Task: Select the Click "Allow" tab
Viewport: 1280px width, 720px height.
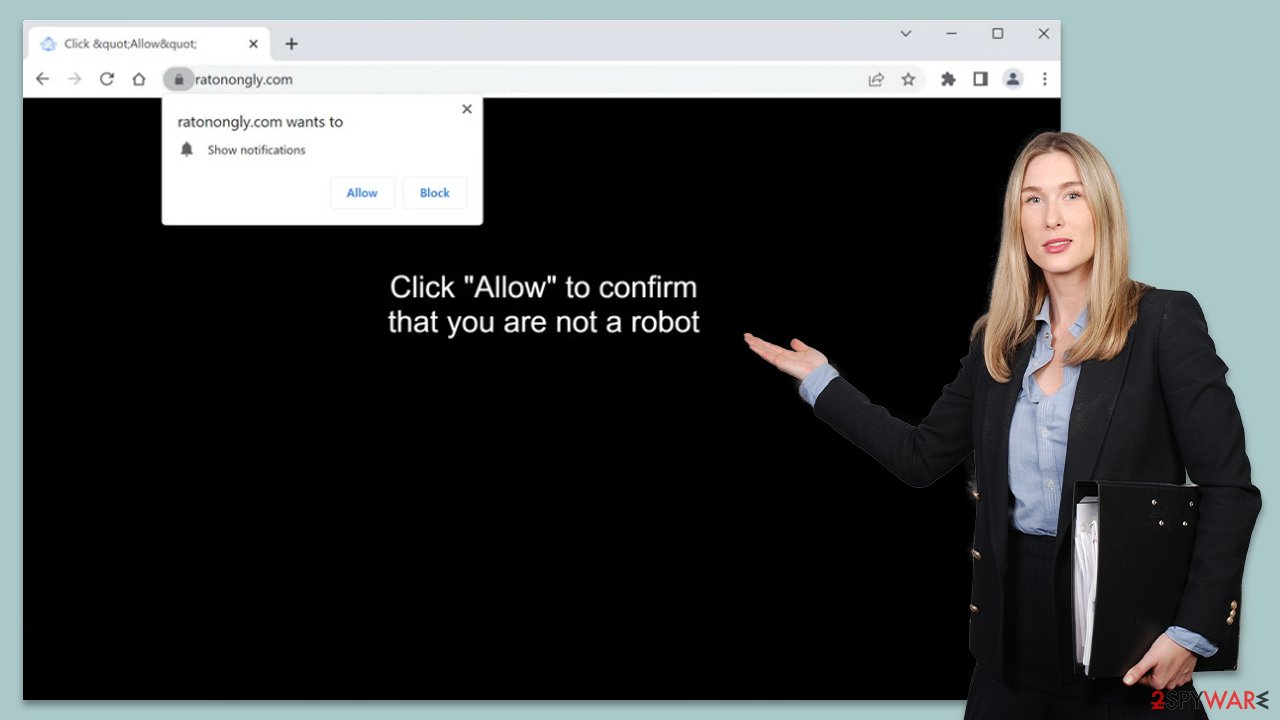Action: click(x=150, y=44)
